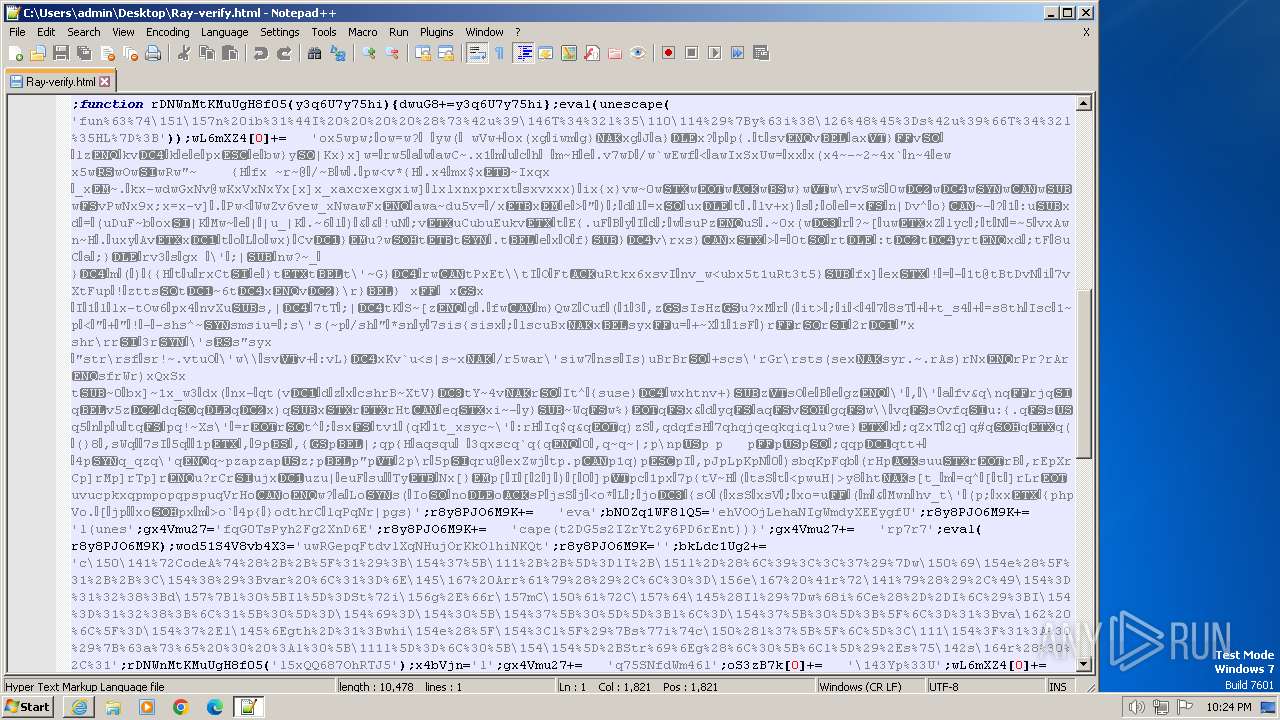This screenshot has width=1280, height=720.
Task: Paste from clipboard using the Paste icon
Action: (229, 53)
